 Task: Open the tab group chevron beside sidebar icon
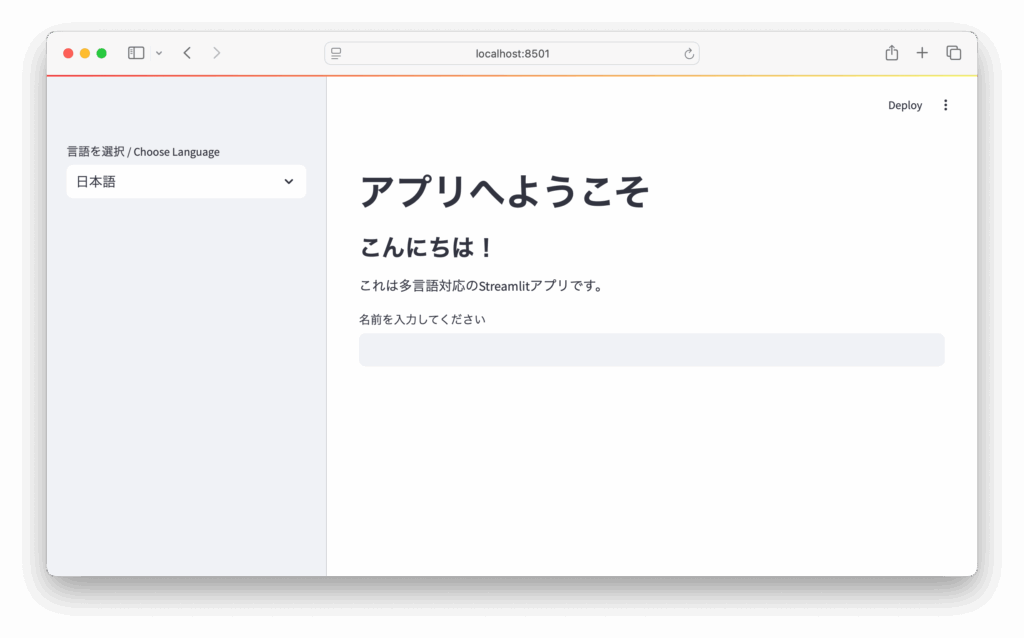point(159,53)
